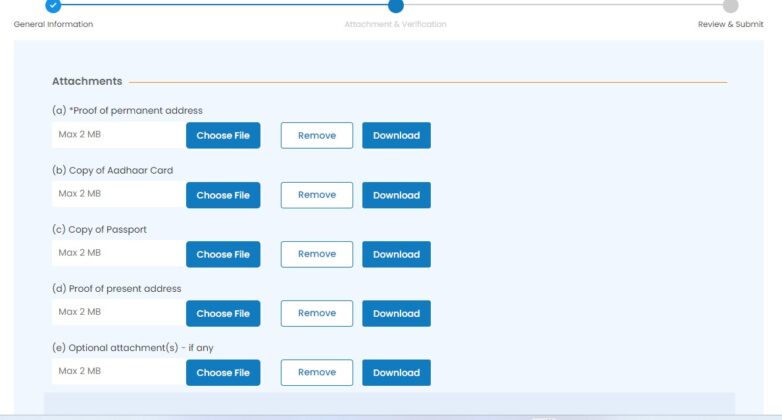This screenshot has height=420, width=782.
Task: Download the Copy of Passport file
Action: point(396,254)
